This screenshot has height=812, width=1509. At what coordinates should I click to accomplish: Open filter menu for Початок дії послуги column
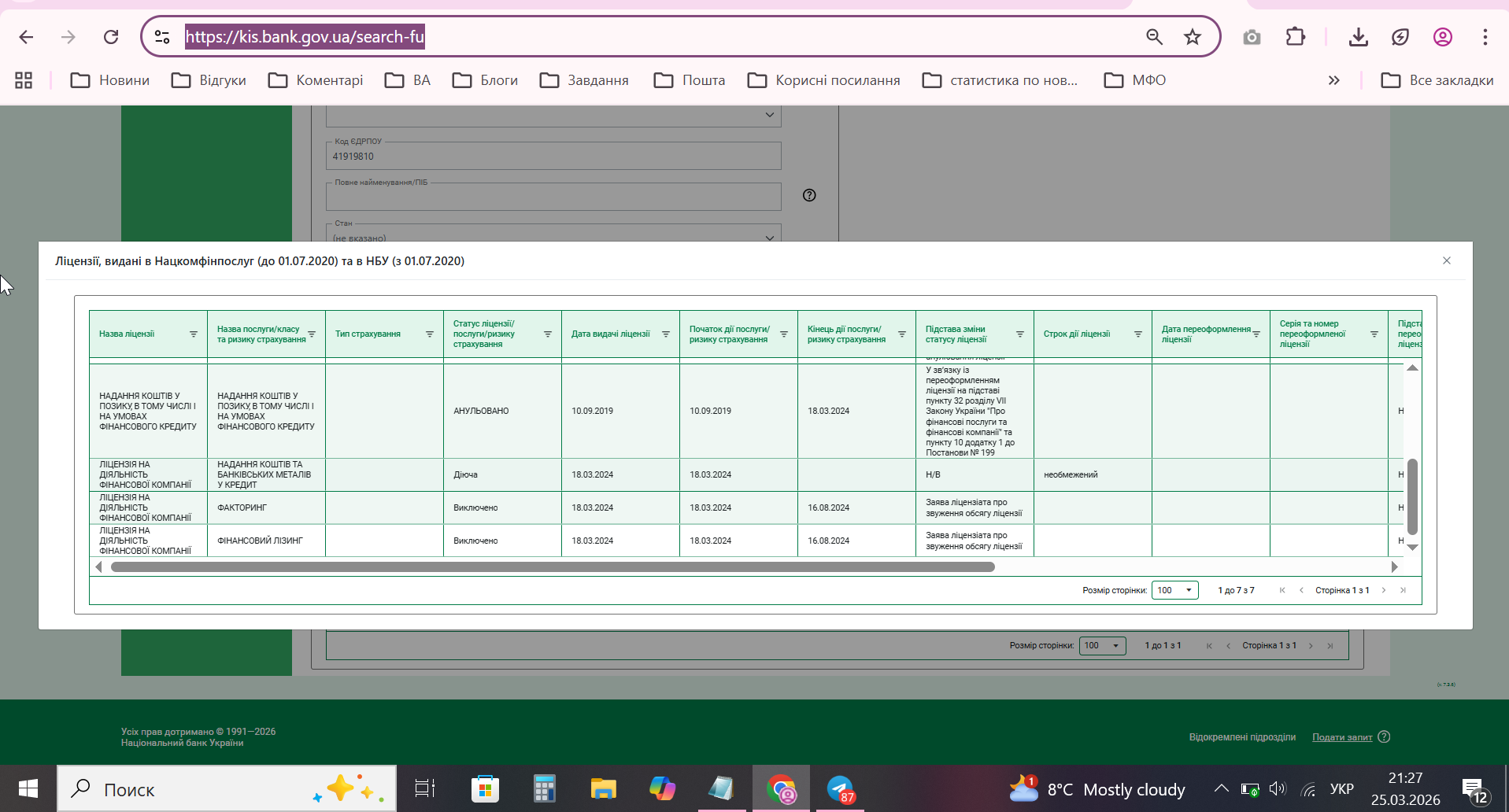click(784, 334)
